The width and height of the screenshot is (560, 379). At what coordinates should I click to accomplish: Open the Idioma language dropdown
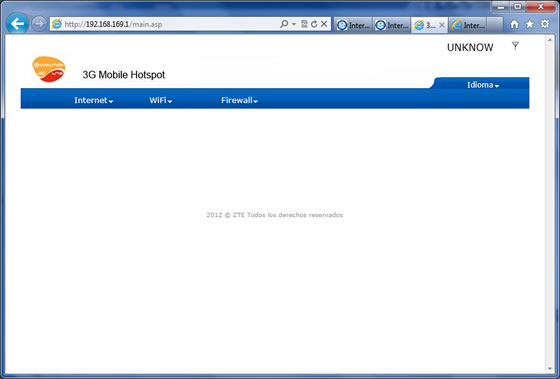(x=483, y=85)
